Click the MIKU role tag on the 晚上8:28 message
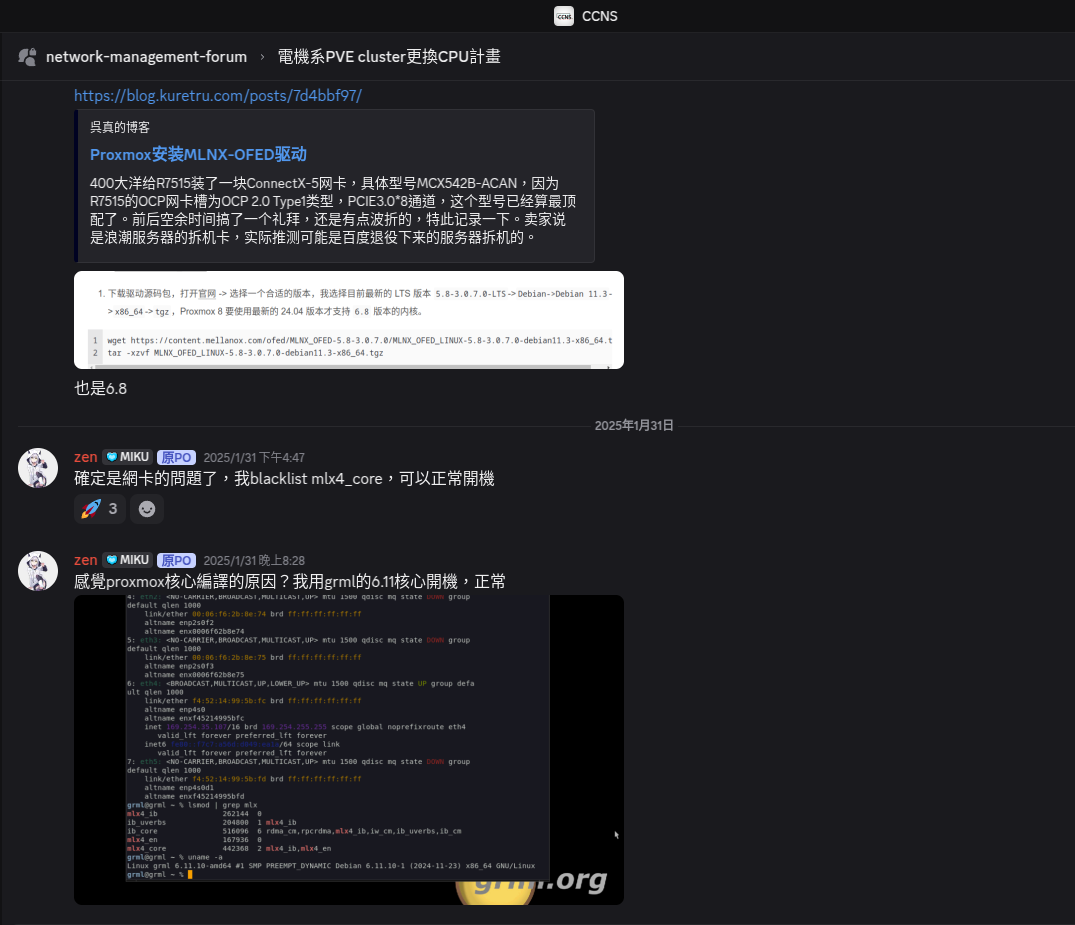This screenshot has height=925, width=1075. pos(128,560)
